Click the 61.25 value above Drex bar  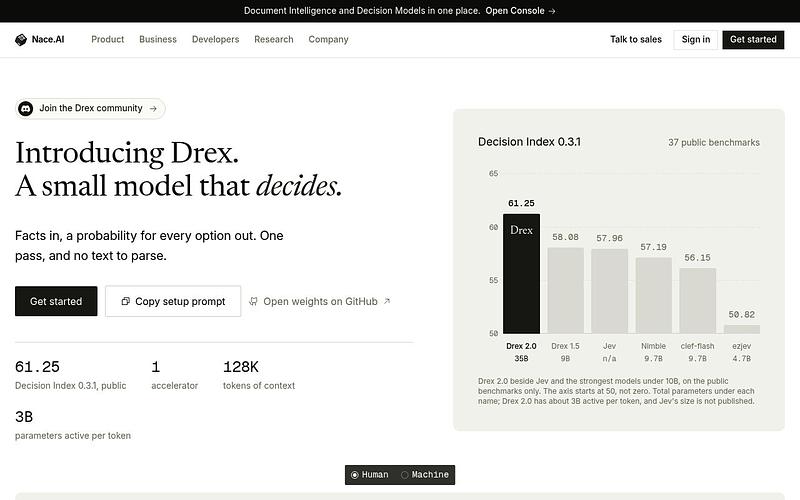pos(521,203)
